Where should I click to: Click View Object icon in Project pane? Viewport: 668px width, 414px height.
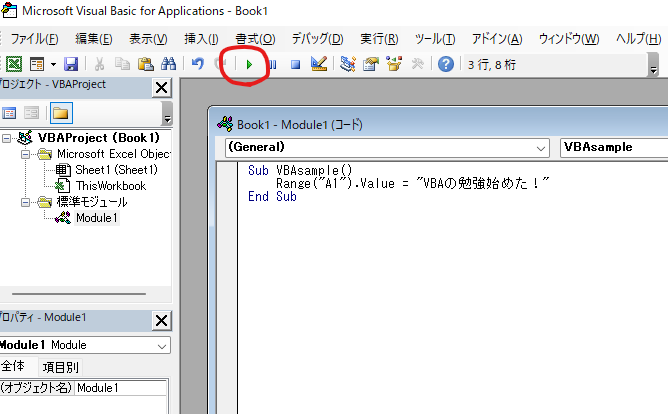32,113
